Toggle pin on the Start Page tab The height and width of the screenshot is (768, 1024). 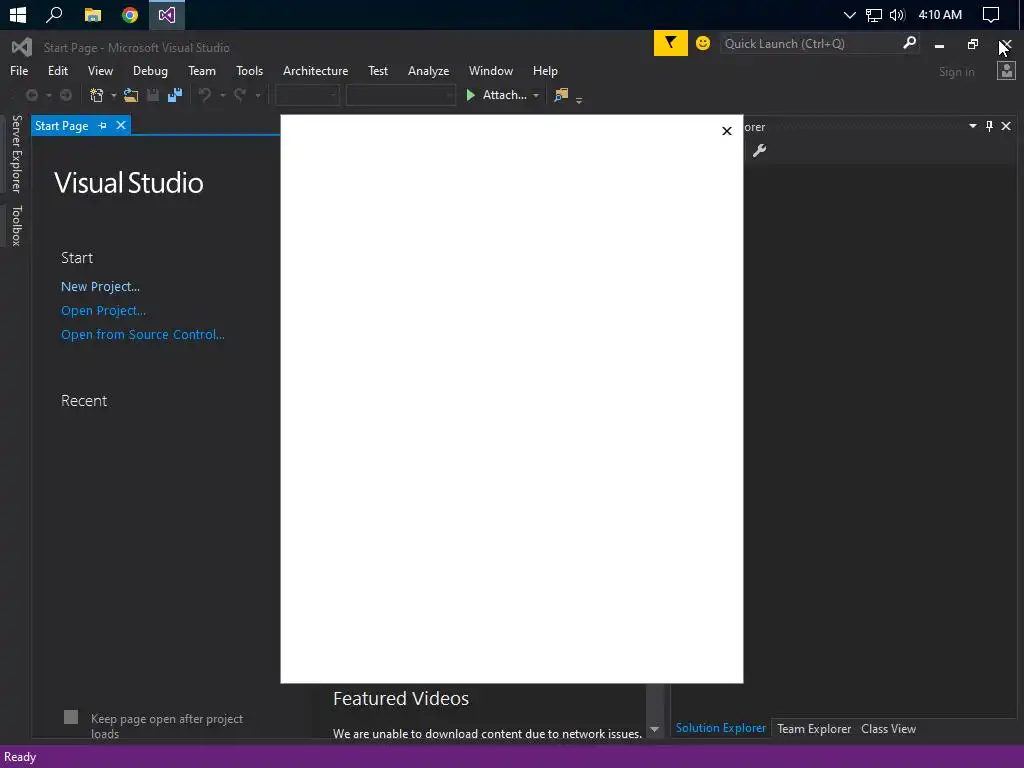(x=103, y=125)
